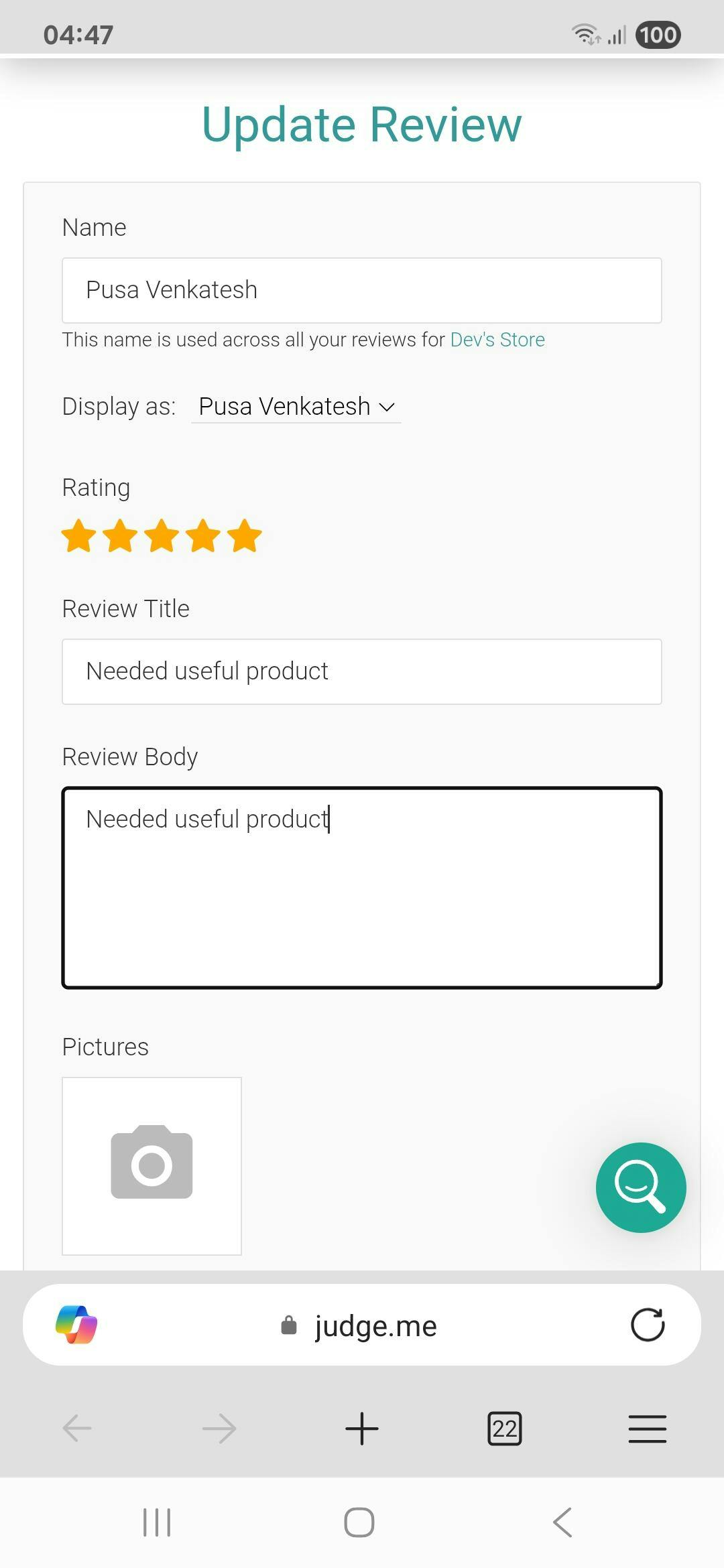
Task: Open the Dev's Store link
Action: tap(497, 340)
